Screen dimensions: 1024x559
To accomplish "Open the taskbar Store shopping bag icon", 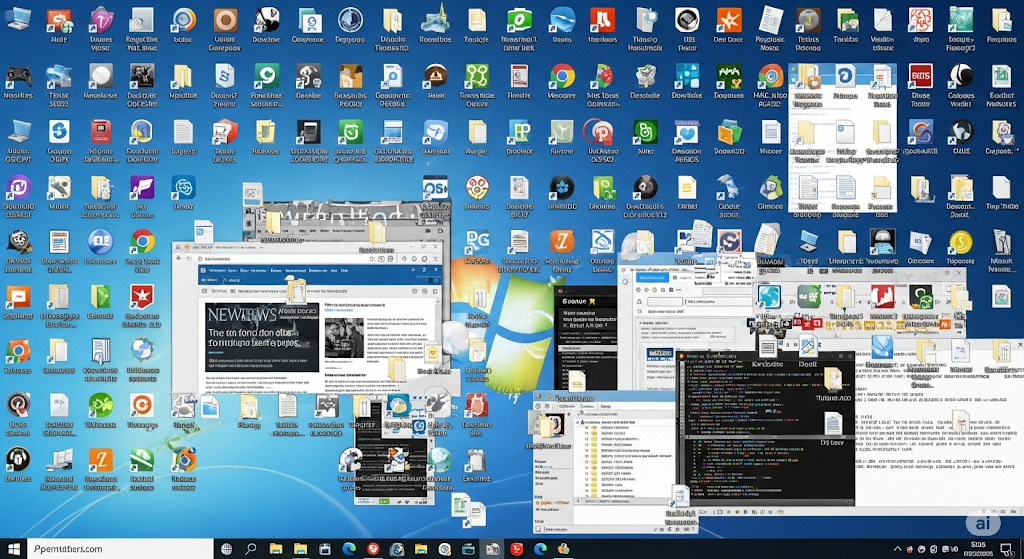I will (325, 549).
